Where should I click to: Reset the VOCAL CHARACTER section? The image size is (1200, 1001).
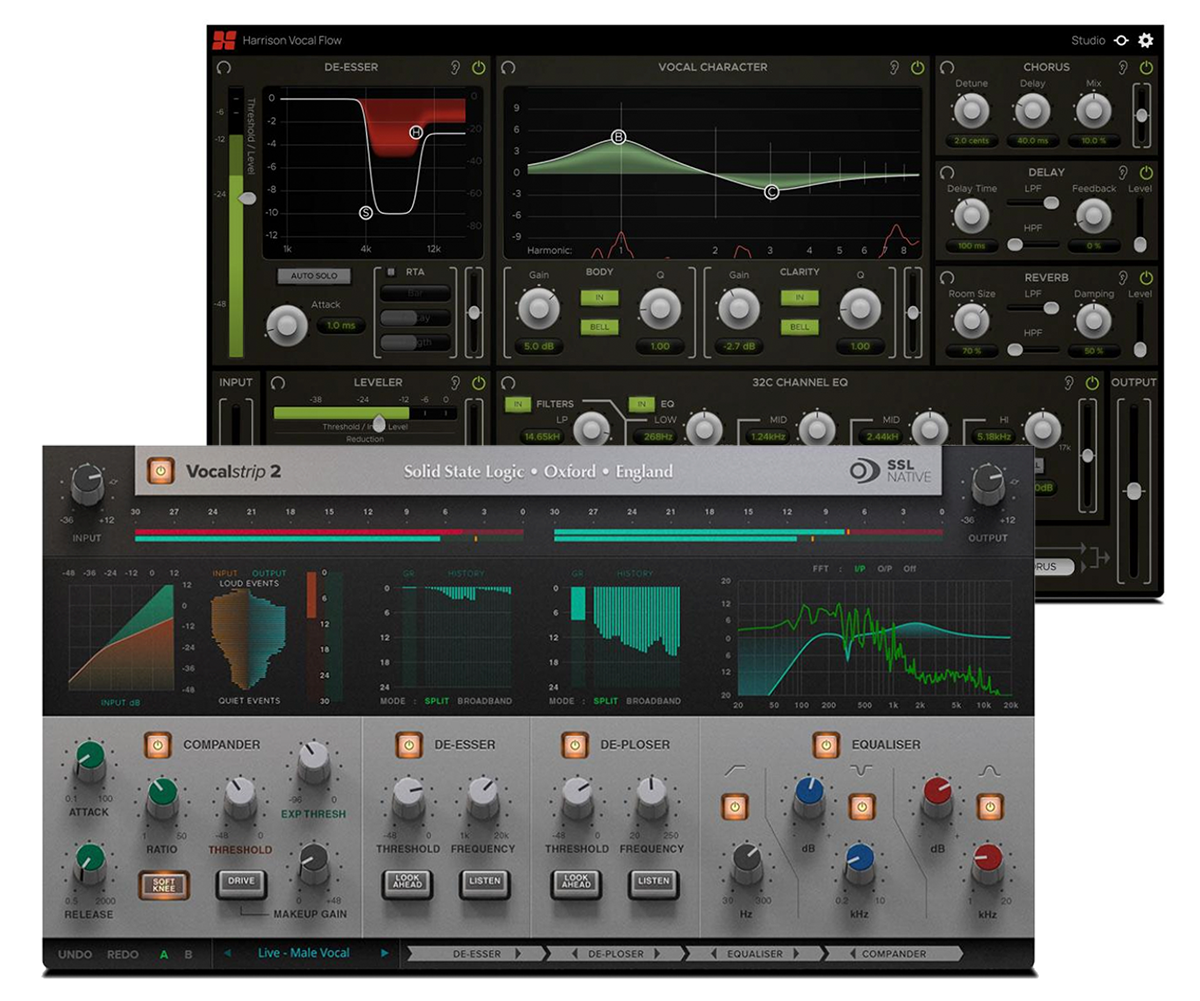pos(508,67)
